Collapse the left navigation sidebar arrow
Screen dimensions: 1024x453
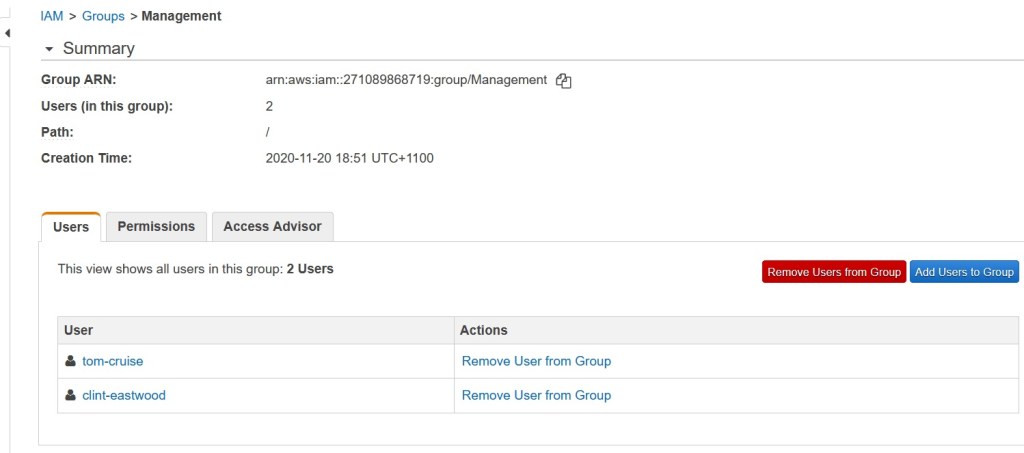[x=7, y=33]
